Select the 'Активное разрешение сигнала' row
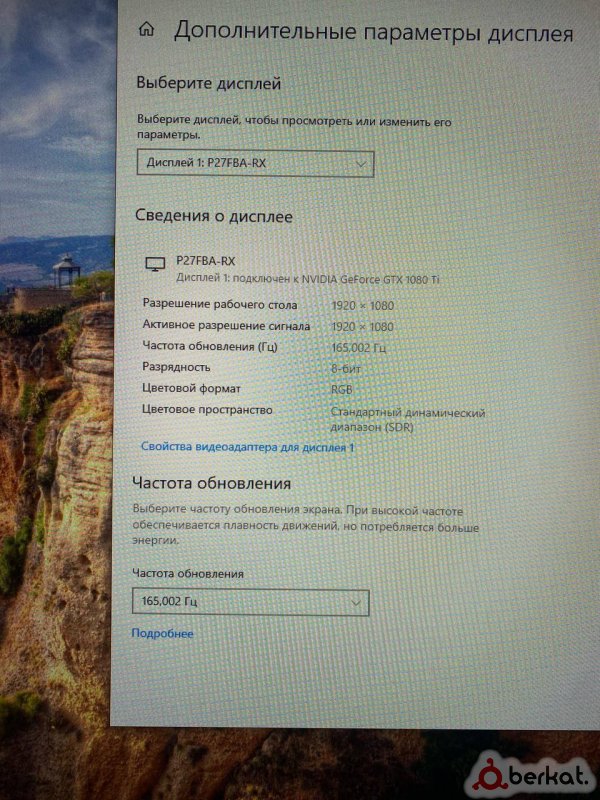Viewport: 600px width, 800px height. tap(226, 325)
